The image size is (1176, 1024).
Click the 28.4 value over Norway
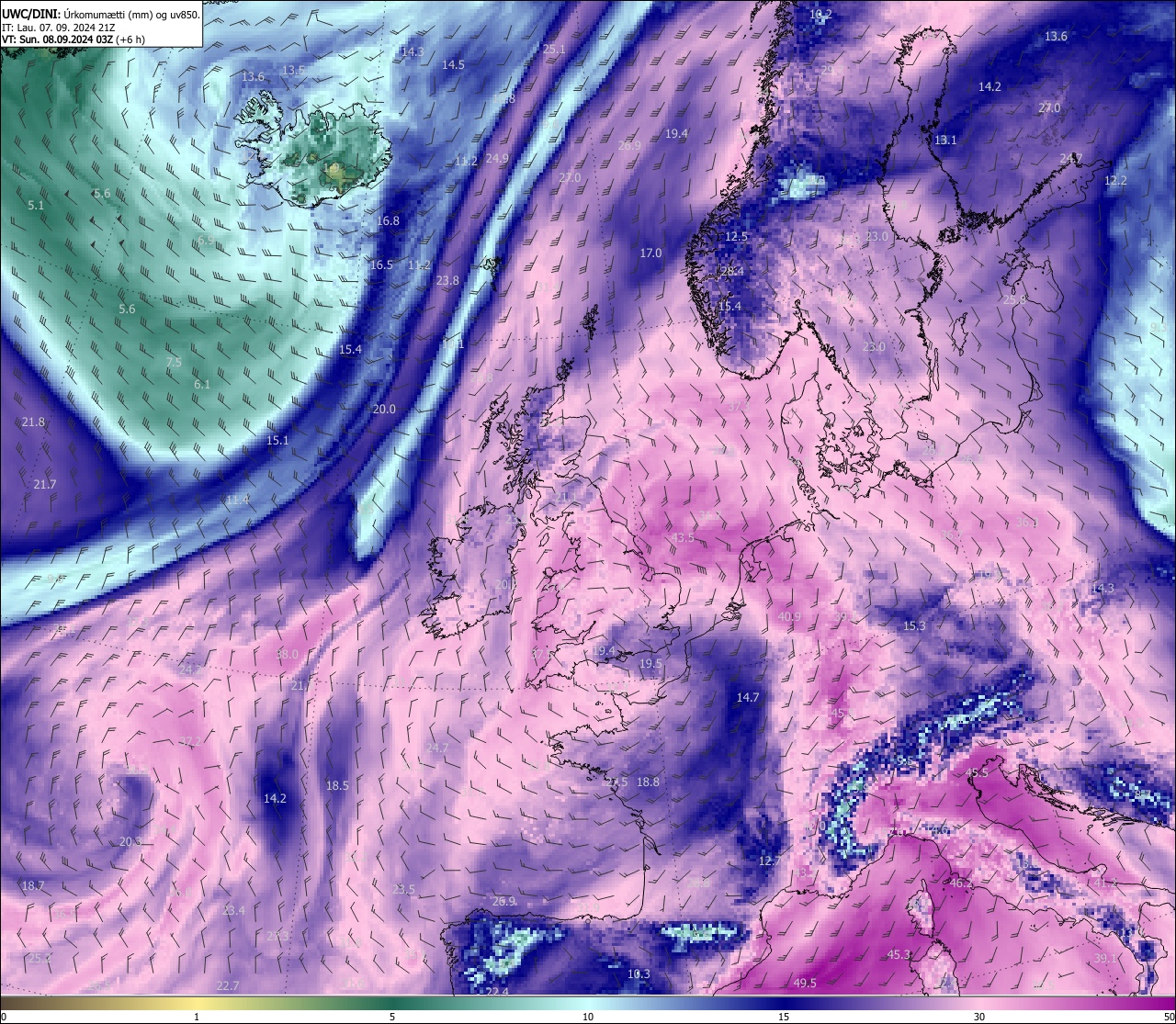(x=731, y=271)
